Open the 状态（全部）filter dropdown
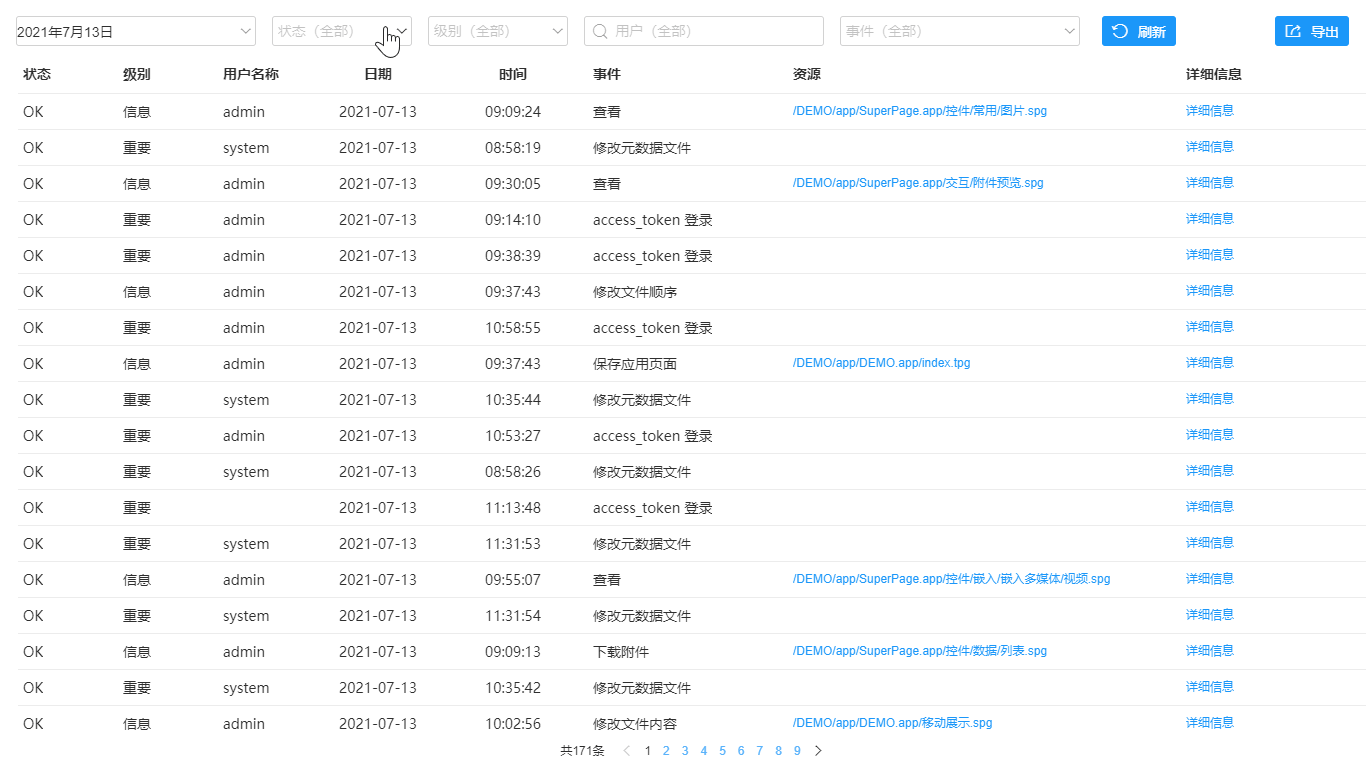 click(340, 31)
